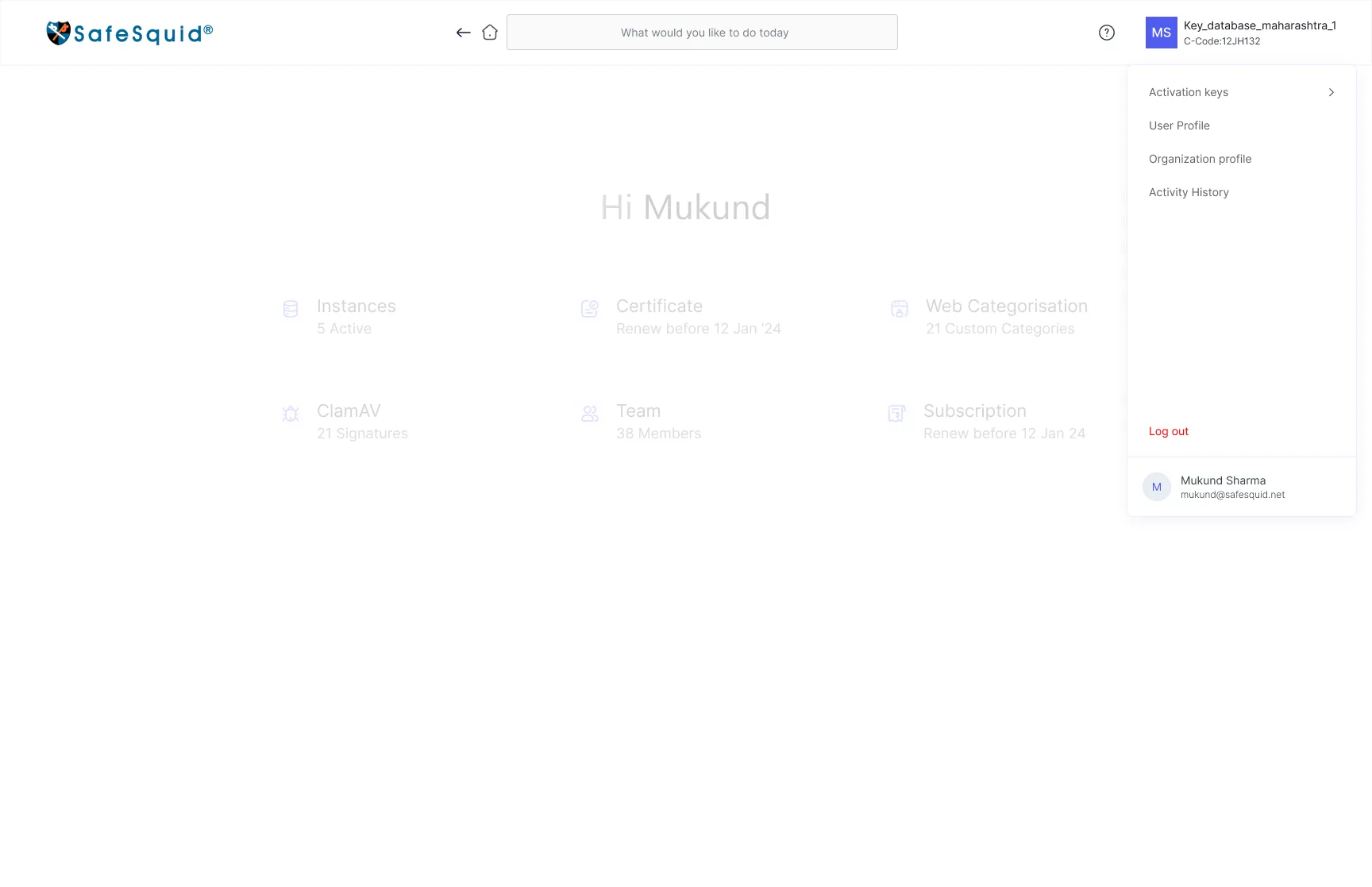Open the home page via house icon
1372x887 pixels.
pyautogui.click(x=490, y=33)
